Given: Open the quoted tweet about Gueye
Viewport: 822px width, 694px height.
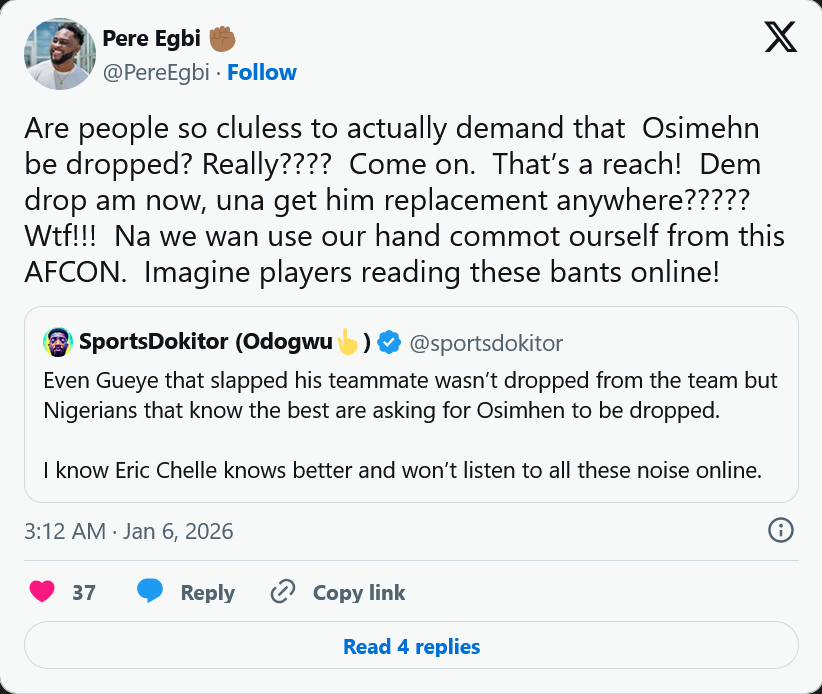Looking at the screenshot, I should [x=411, y=425].
